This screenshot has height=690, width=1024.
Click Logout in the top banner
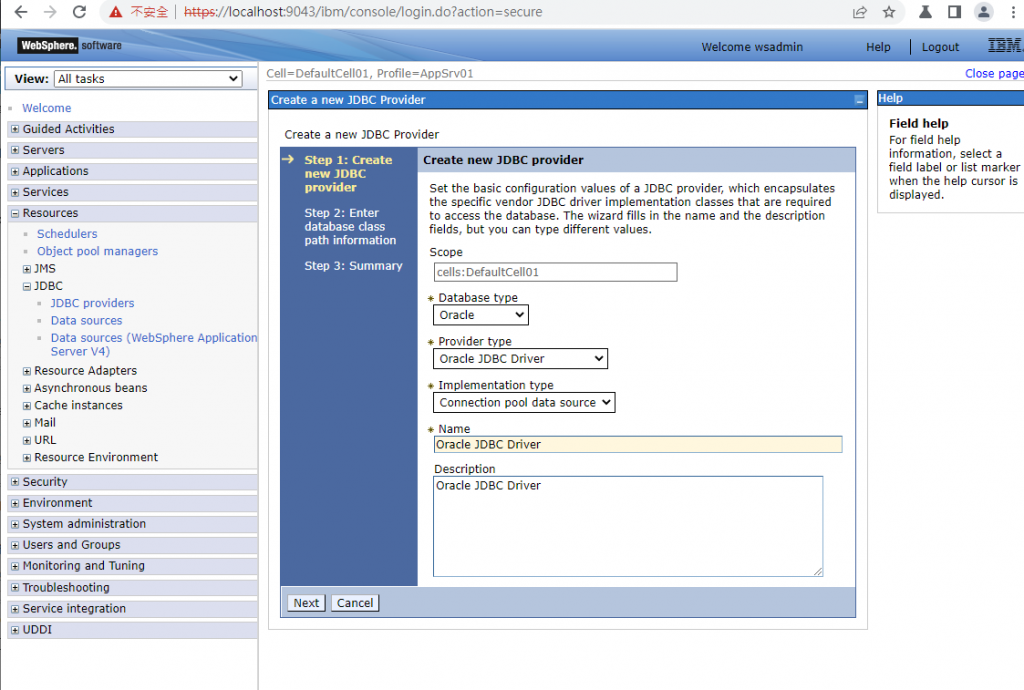(940, 47)
